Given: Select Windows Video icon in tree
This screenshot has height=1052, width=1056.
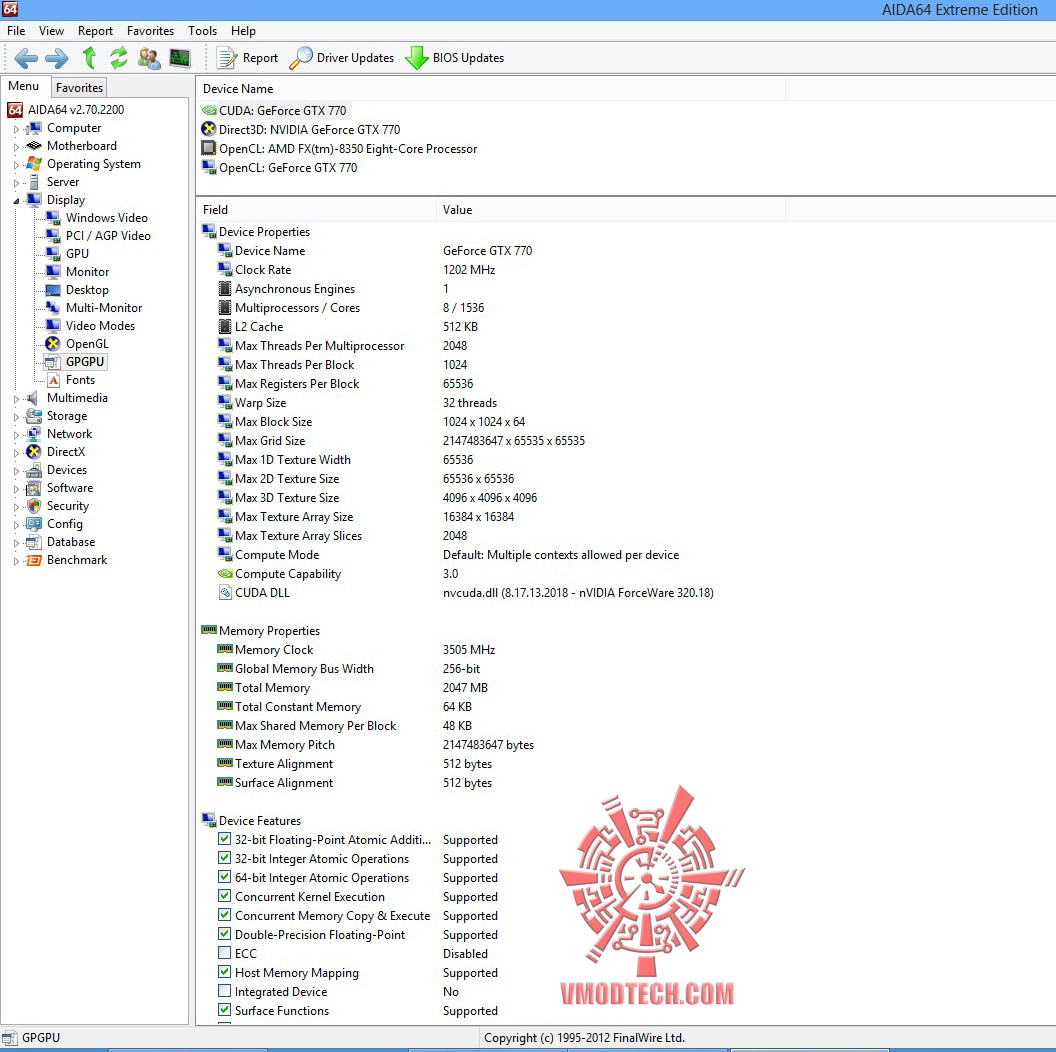Looking at the screenshot, I should coord(53,218).
